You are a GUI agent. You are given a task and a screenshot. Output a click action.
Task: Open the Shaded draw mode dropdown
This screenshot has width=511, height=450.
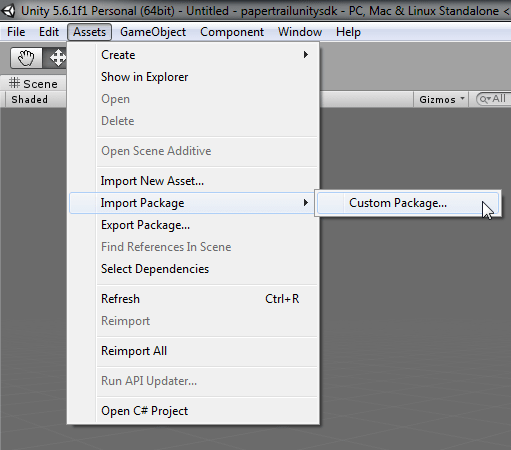pyautogui.click(x=33, y=99)
